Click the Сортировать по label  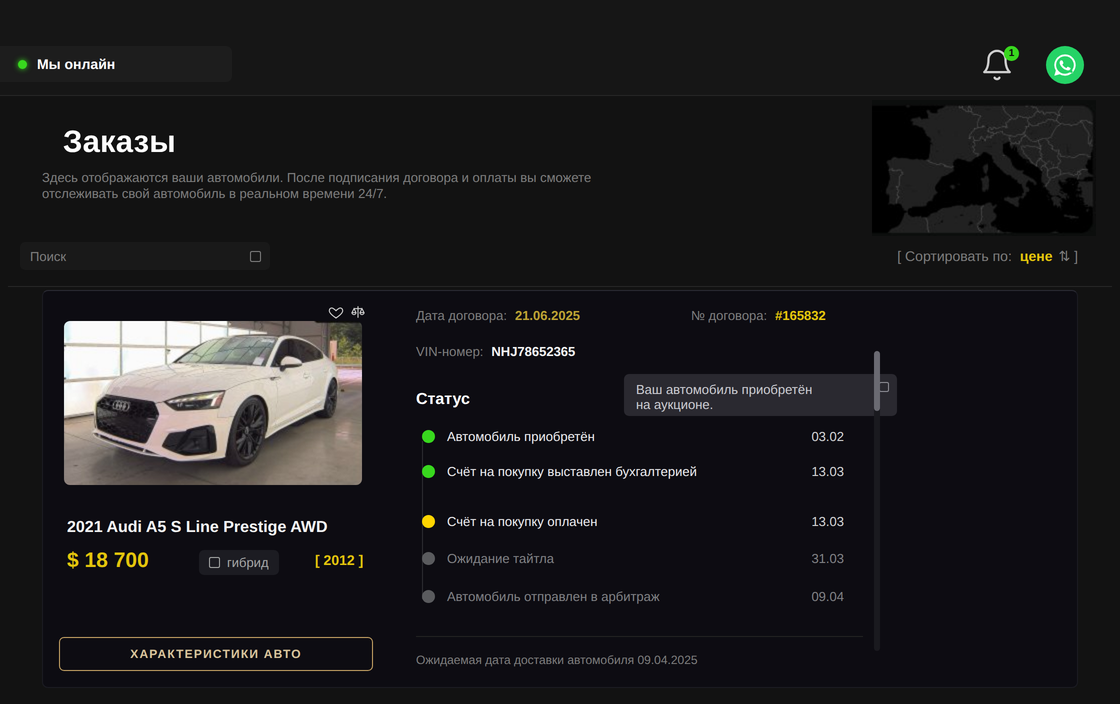(x=958, y=256)
